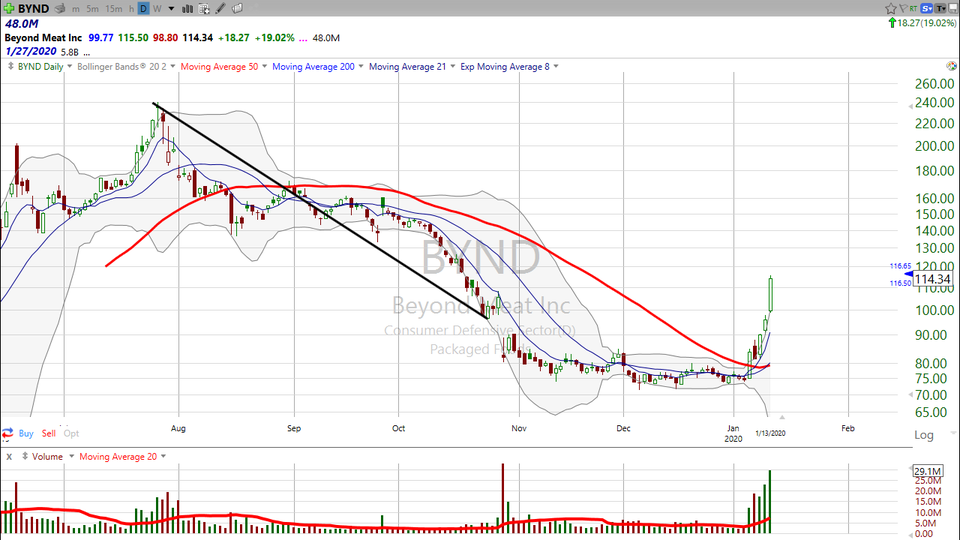Click the 18.27(19.02%) change value
The height and width of the screenshot is (540, 960).
(x=926, y=23)
